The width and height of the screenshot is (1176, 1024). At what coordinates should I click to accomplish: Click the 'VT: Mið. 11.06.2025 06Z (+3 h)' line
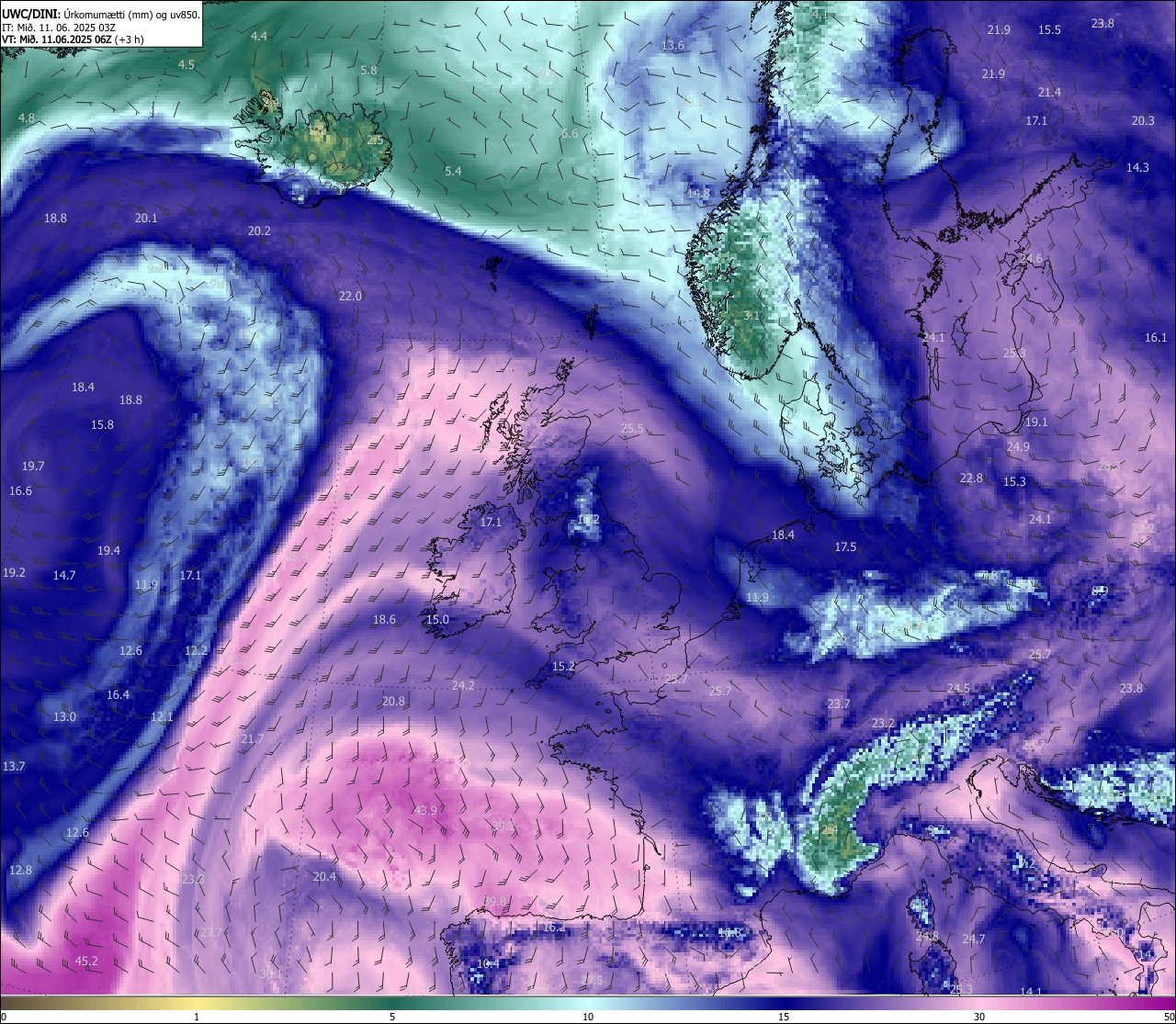coord(72,39)
